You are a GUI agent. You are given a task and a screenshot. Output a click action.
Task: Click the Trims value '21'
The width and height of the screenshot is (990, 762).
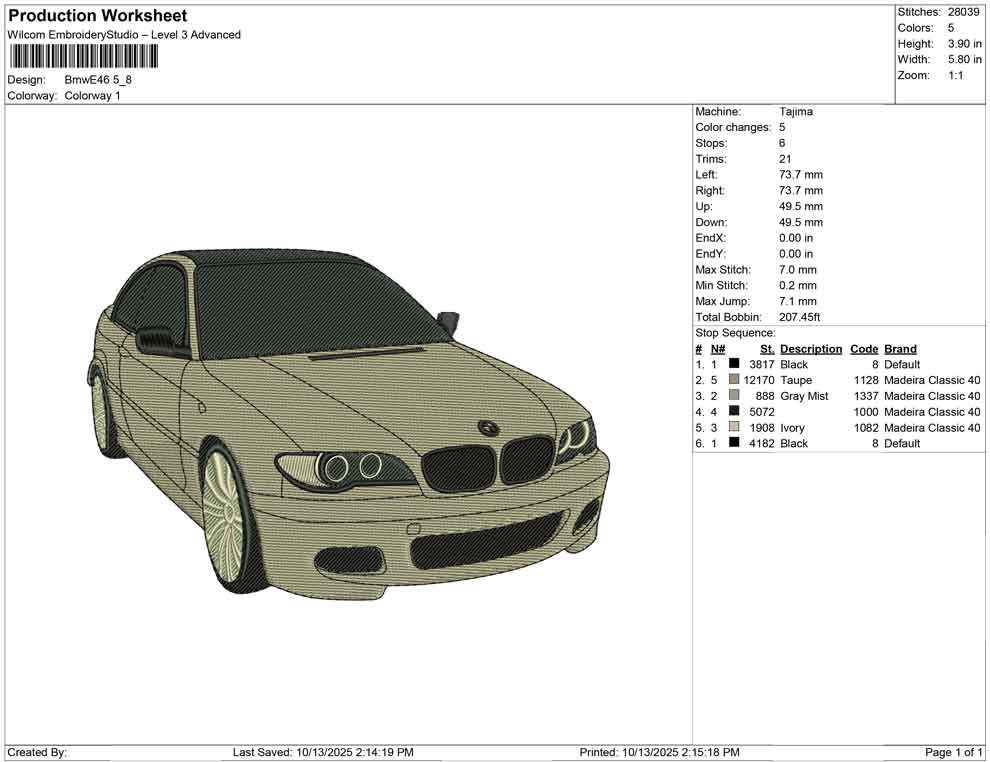(x=785, y=159)
